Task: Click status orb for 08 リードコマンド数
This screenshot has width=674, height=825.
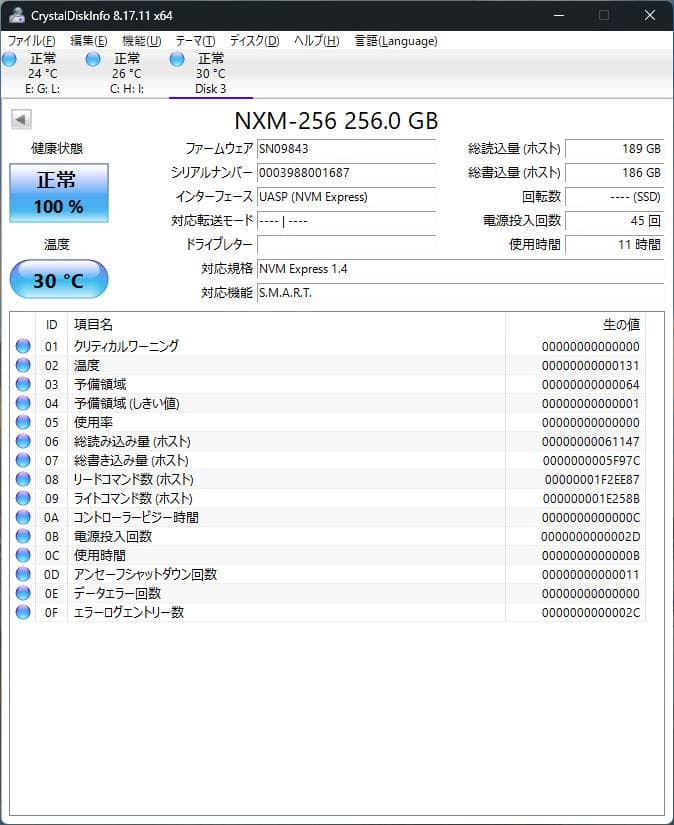Action: click(23, 479)
